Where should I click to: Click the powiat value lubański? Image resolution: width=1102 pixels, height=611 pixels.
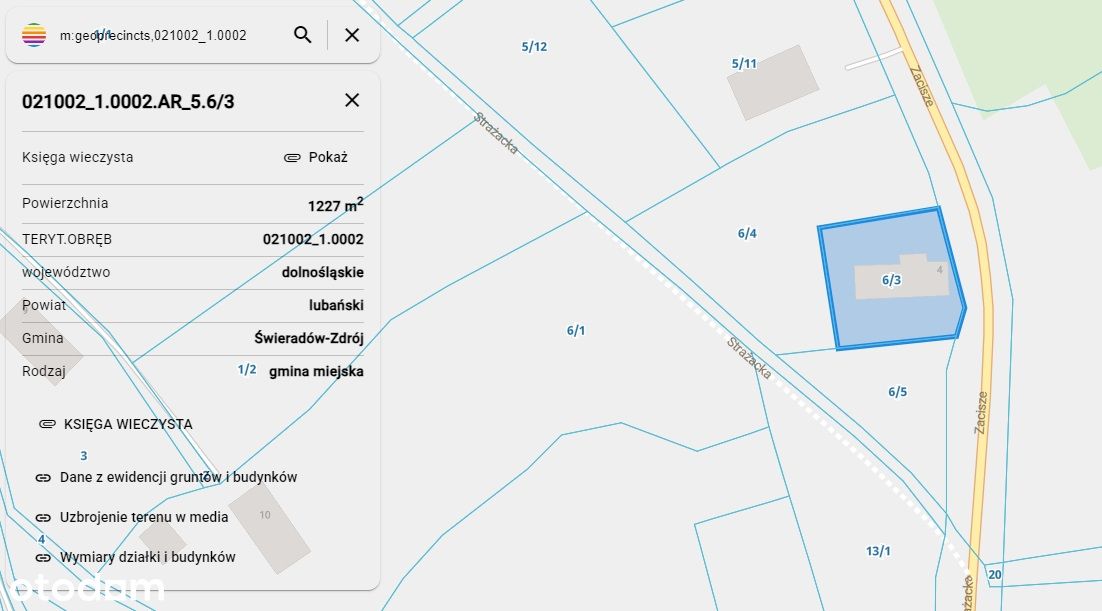[x=337, y=305]
